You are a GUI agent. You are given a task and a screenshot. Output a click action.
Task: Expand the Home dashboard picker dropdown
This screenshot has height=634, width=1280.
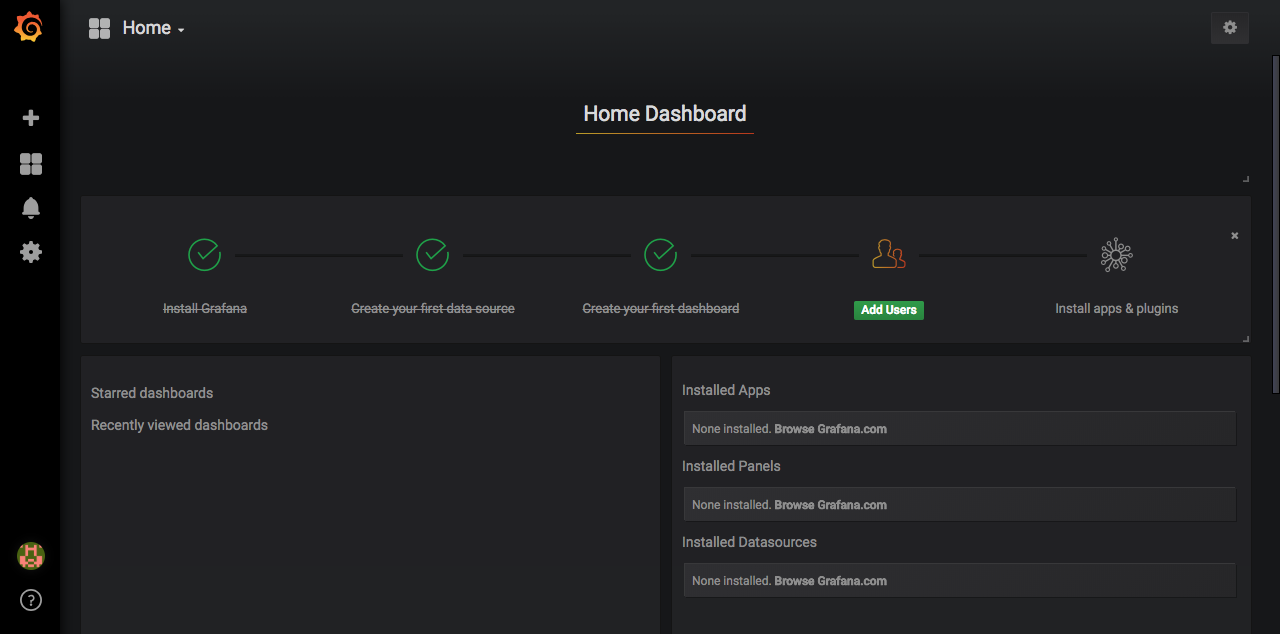click(x=153, y=28)
